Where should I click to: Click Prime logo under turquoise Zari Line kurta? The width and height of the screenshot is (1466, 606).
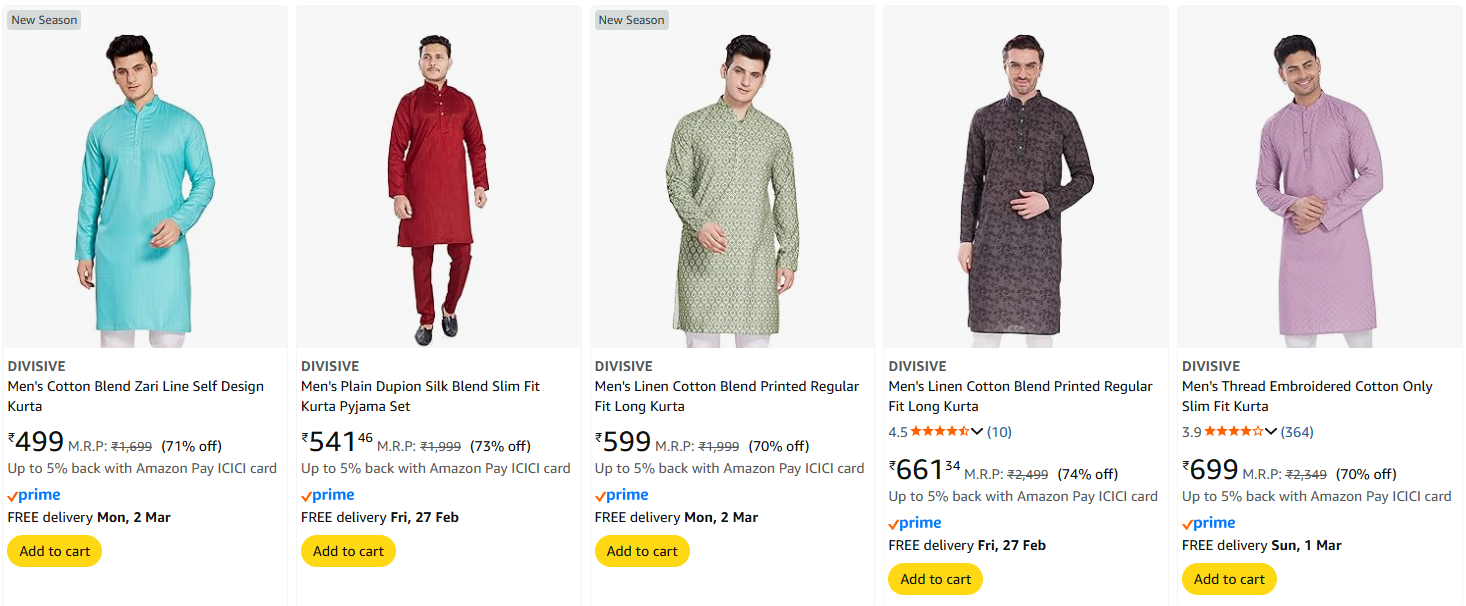(34, 495)
